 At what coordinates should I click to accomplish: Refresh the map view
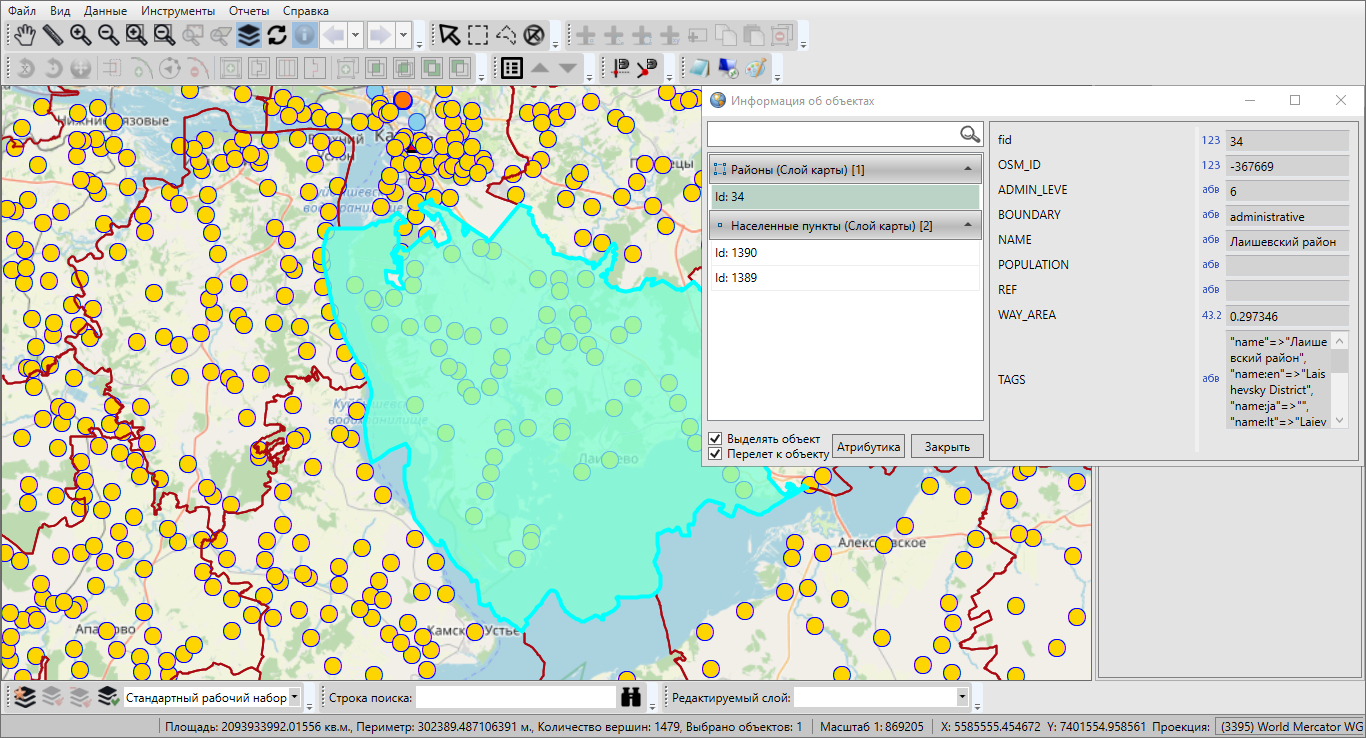point(277,35)
